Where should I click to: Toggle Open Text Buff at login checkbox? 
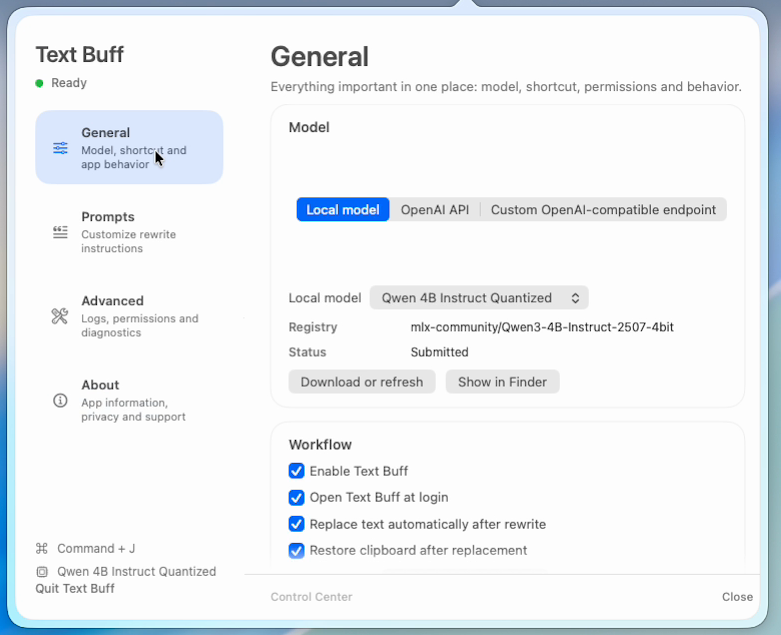click(x=296, y=498)
